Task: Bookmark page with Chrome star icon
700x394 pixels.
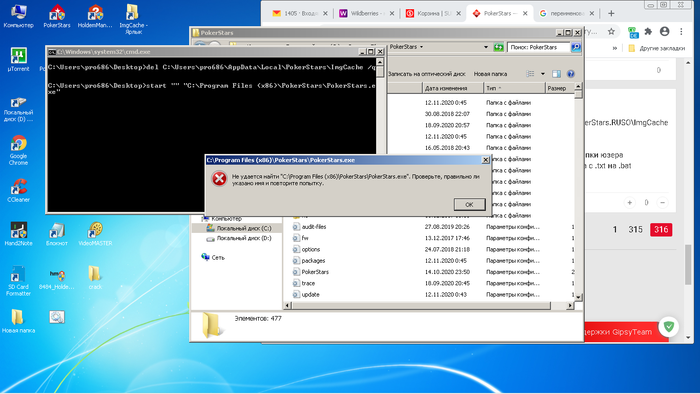Action: (x=611, y=31)
